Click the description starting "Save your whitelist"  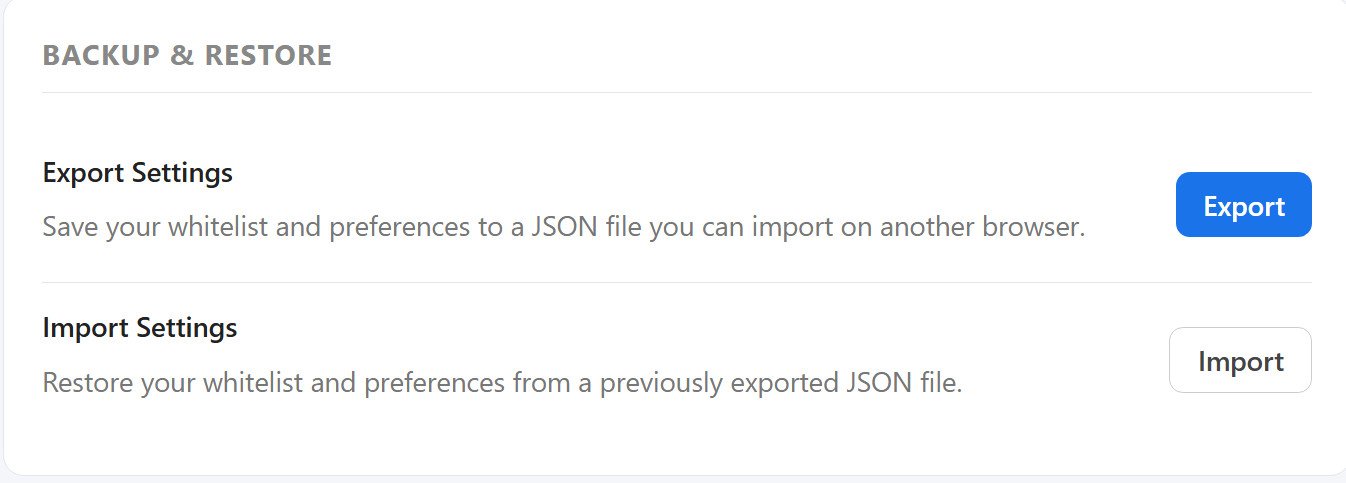tap(564, 227)
